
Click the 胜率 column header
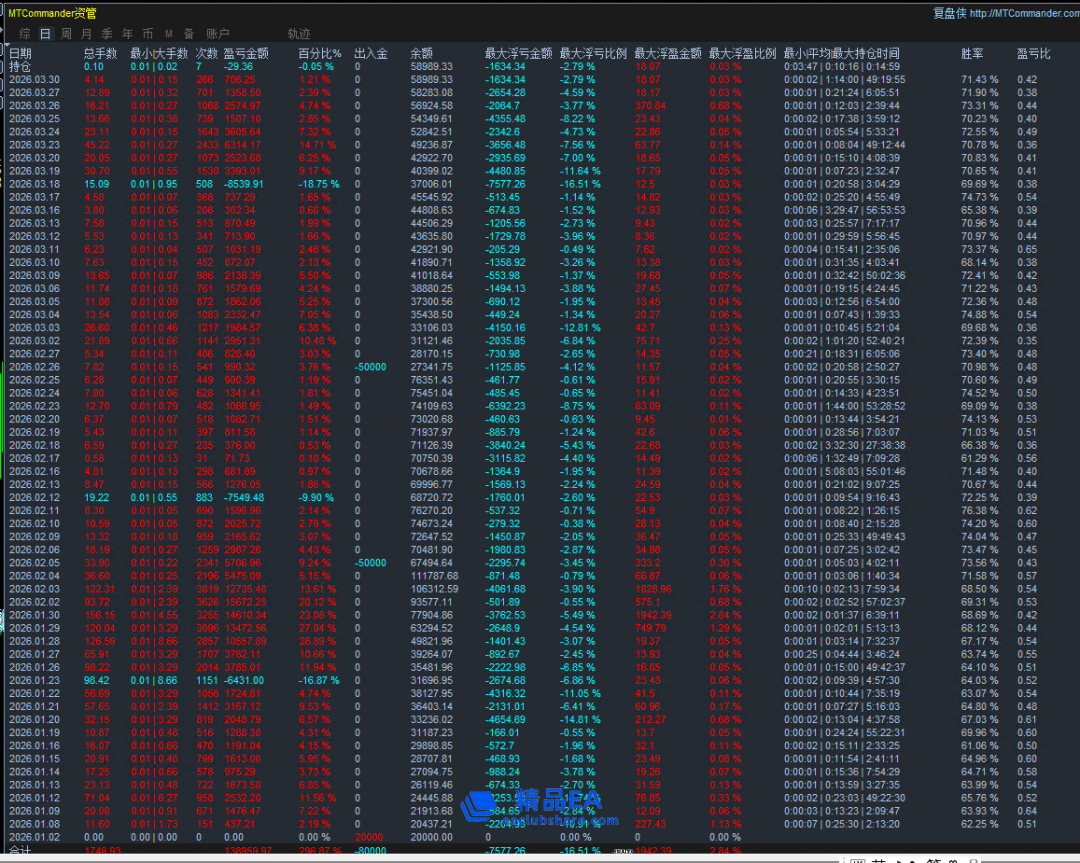[972, 53]
